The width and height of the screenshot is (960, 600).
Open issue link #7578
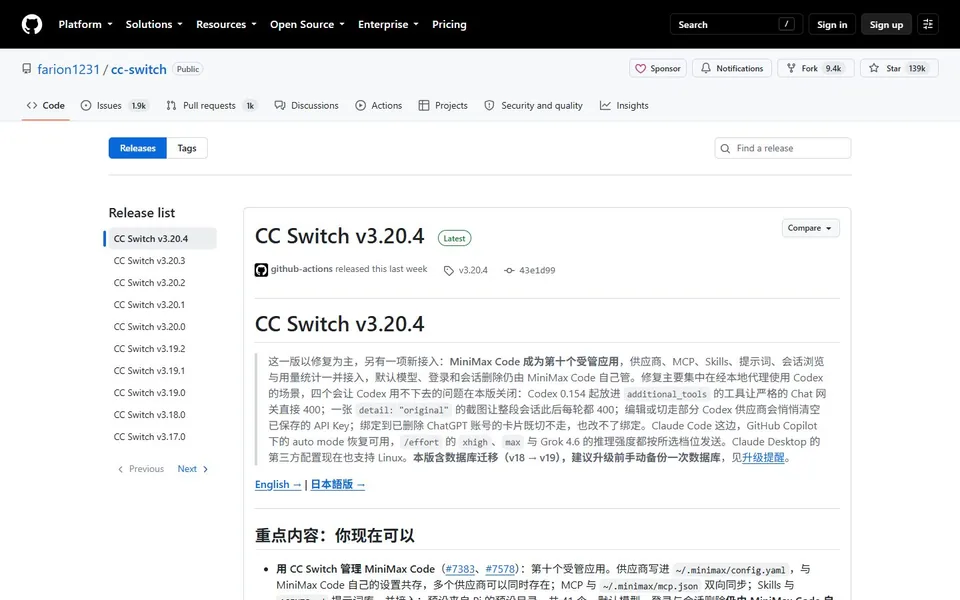(500, 569)
